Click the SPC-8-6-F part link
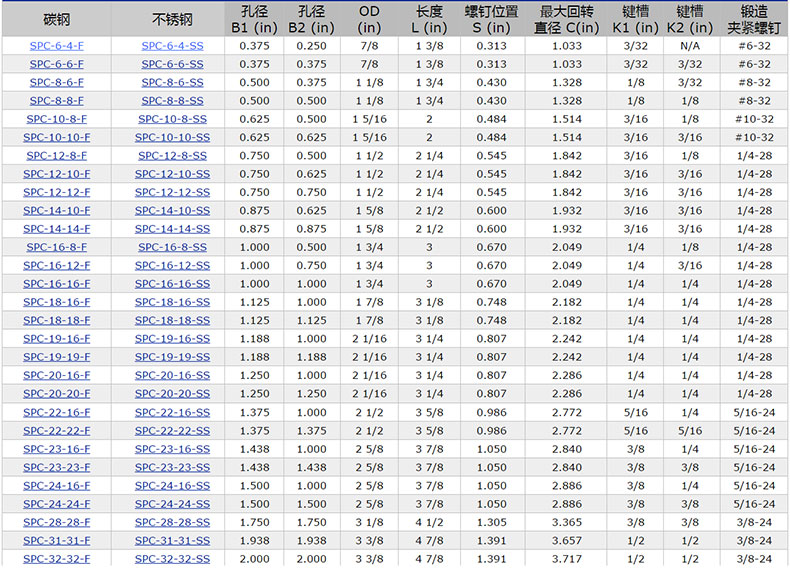Screen dimensions: 790x568 (x=57, y=82)
